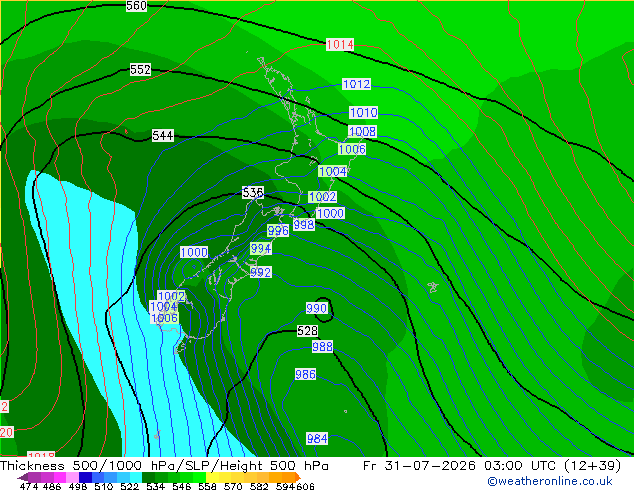Click the 1004 label below the 1006 and 1008 labels
This screenshot has width=634, height=490.
[x=332, y=171]
